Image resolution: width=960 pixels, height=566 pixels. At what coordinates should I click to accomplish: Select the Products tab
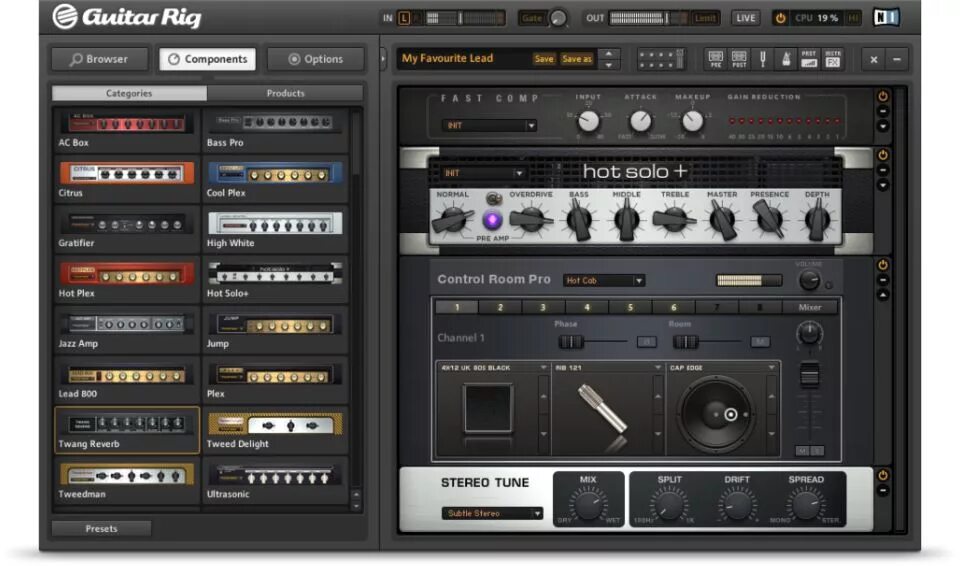point(285,93)
